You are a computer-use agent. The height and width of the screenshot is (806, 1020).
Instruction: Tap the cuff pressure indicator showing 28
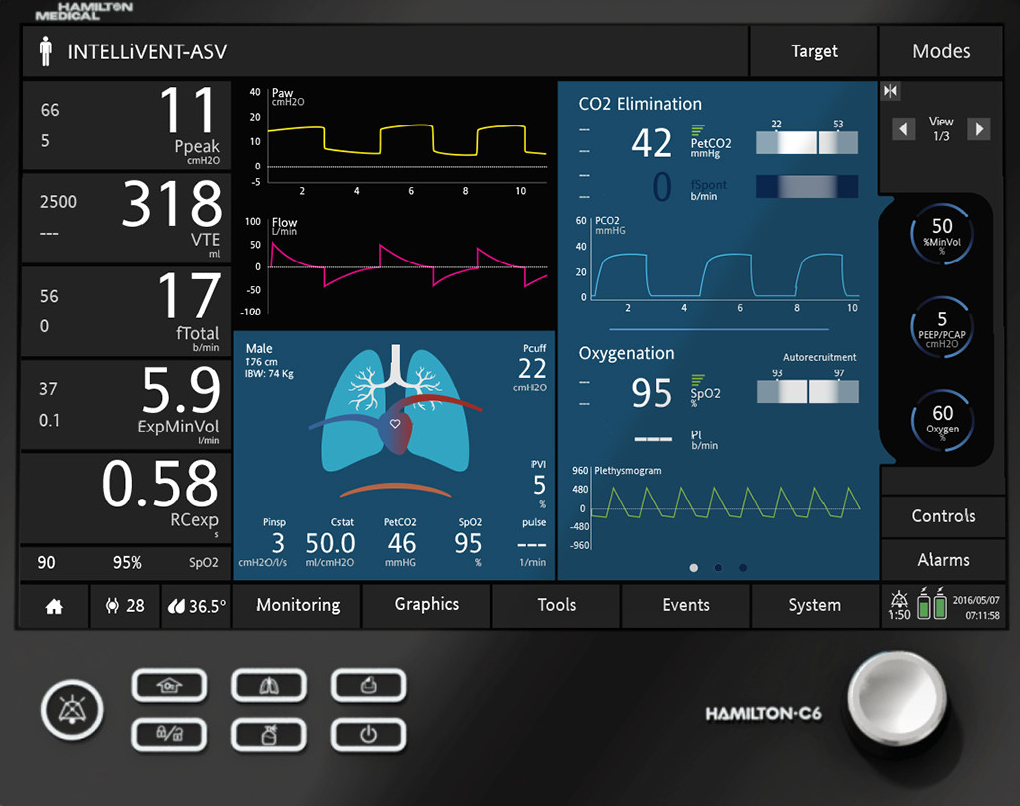click(125, 606)
